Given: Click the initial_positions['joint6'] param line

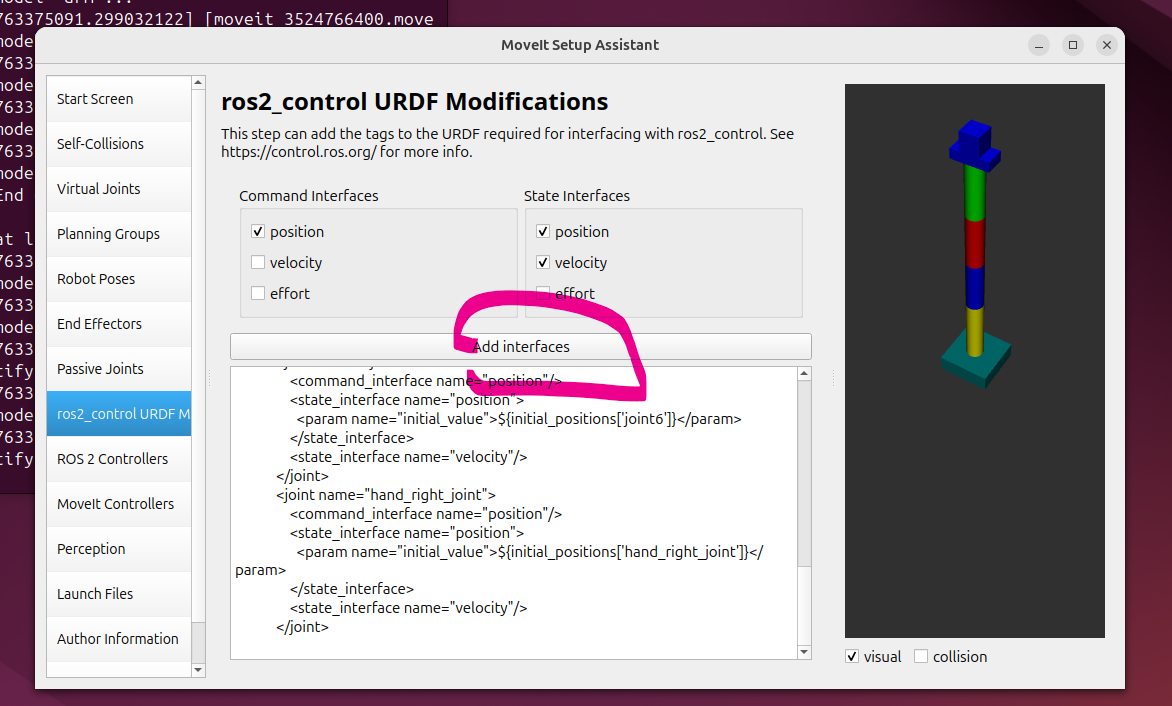Looking at the screenshot, I should 519,418.
